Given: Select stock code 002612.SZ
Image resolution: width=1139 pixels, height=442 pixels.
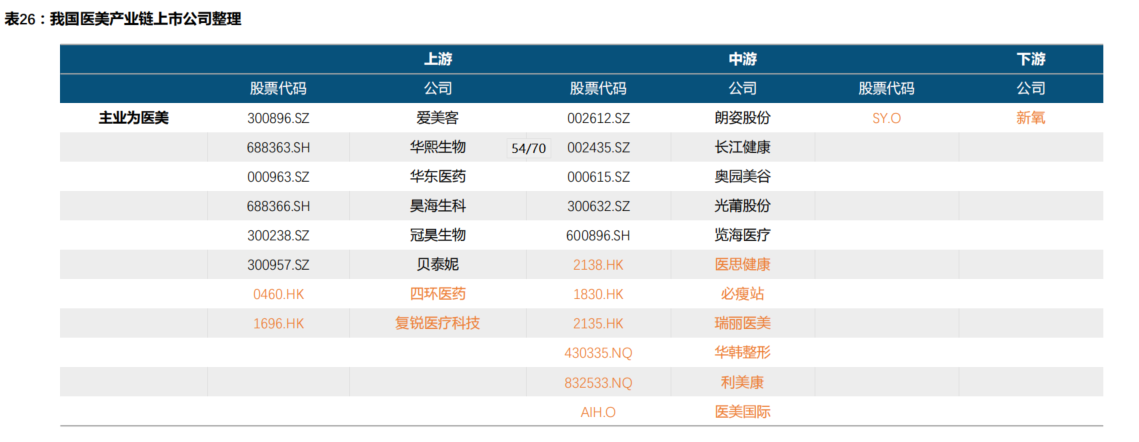Looking at the screenshot, I should [599, 118].
